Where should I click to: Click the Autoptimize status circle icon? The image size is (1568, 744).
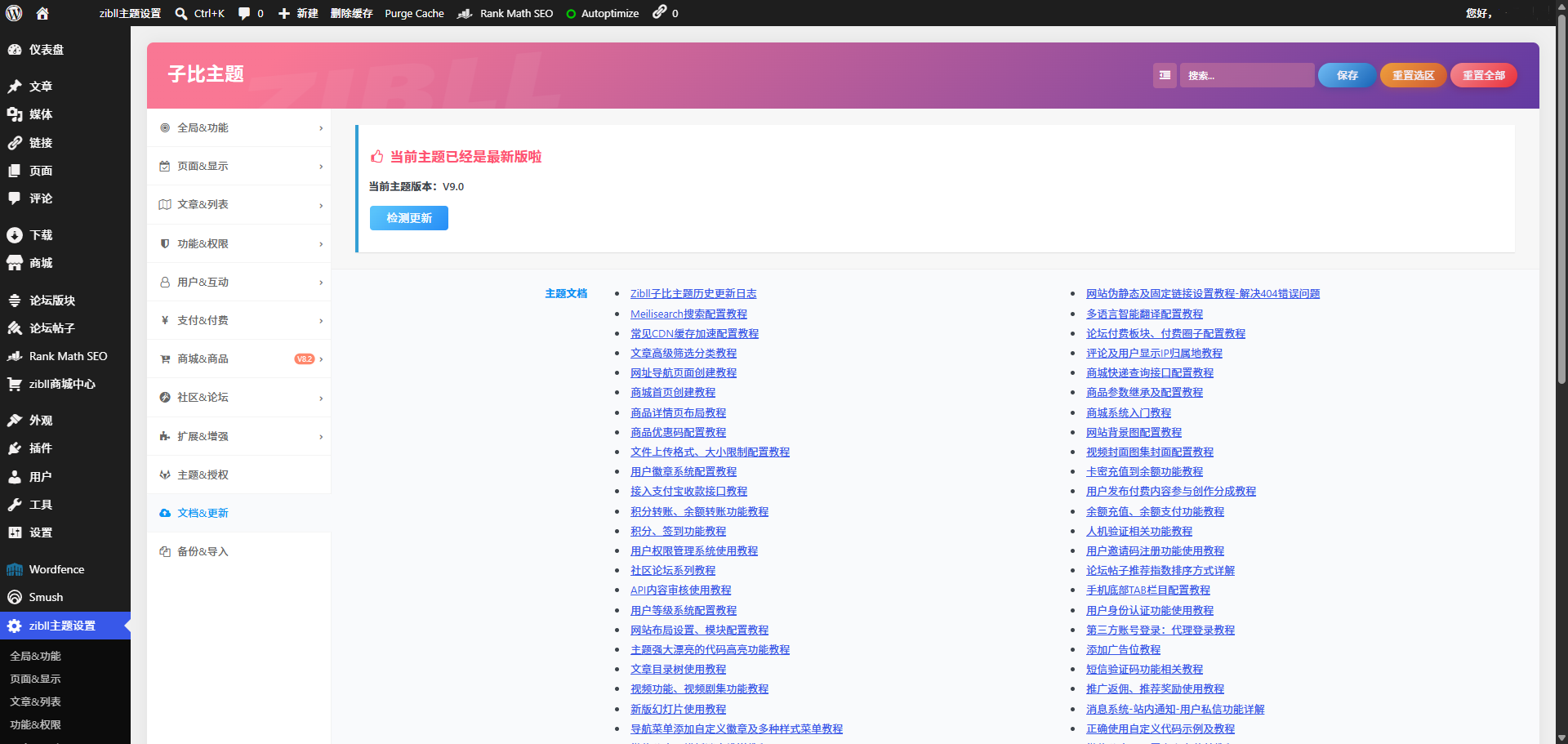click(571, 14)
